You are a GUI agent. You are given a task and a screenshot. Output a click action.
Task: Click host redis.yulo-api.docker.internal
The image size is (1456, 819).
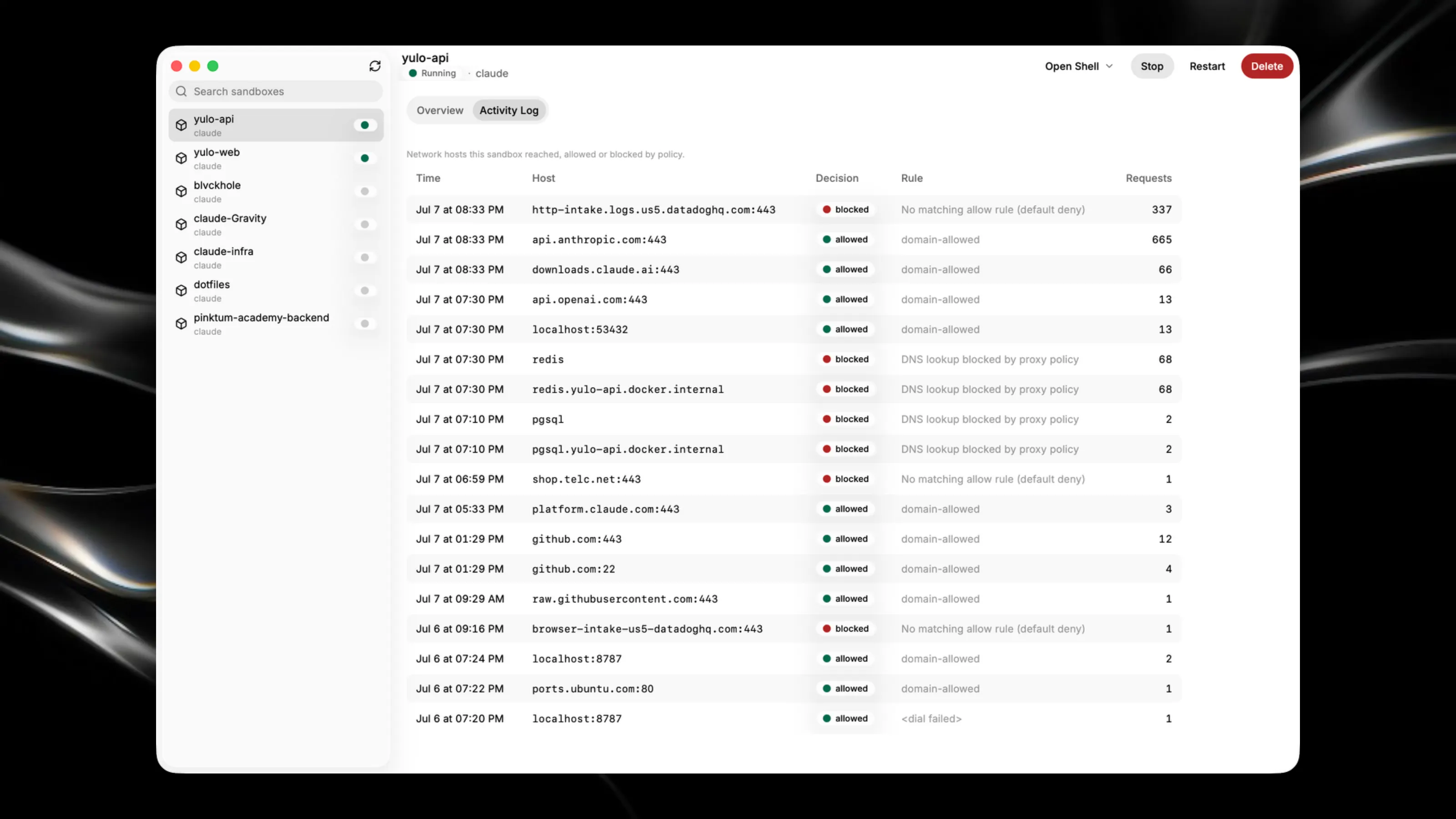click(x=627, y=389)
